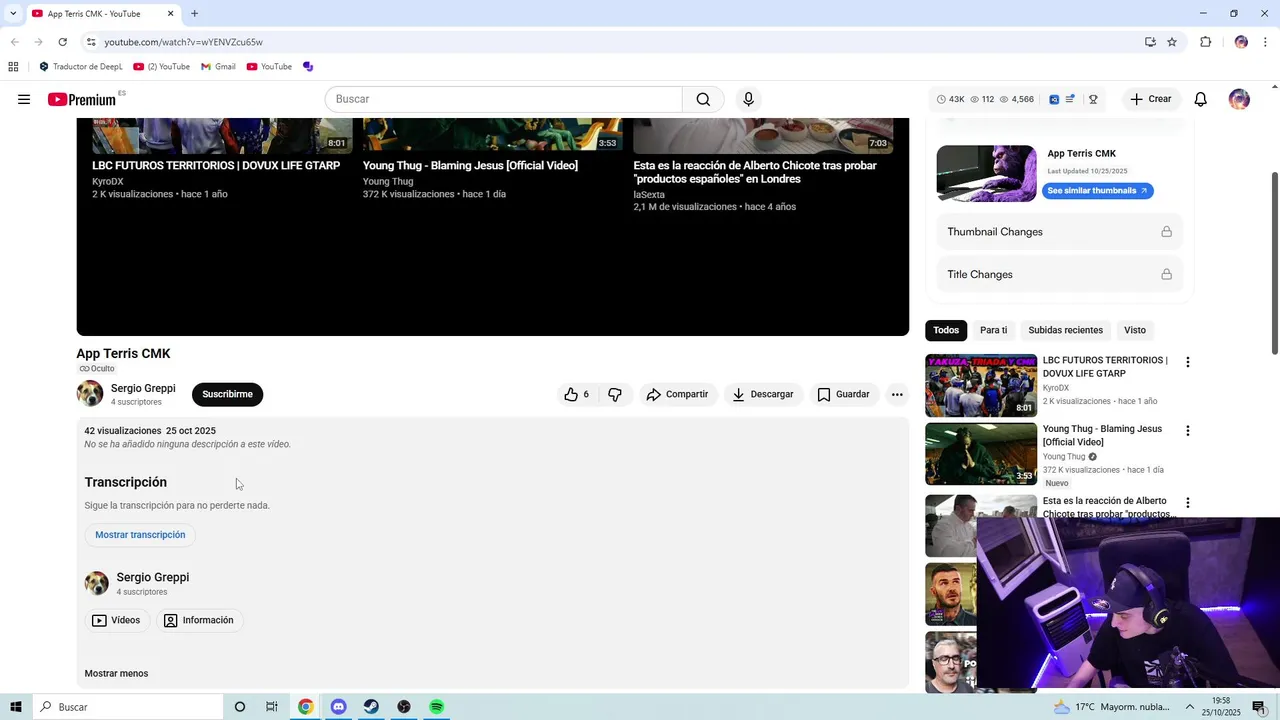Expand the locked Thumbnail Changes section

[1060, 232]
